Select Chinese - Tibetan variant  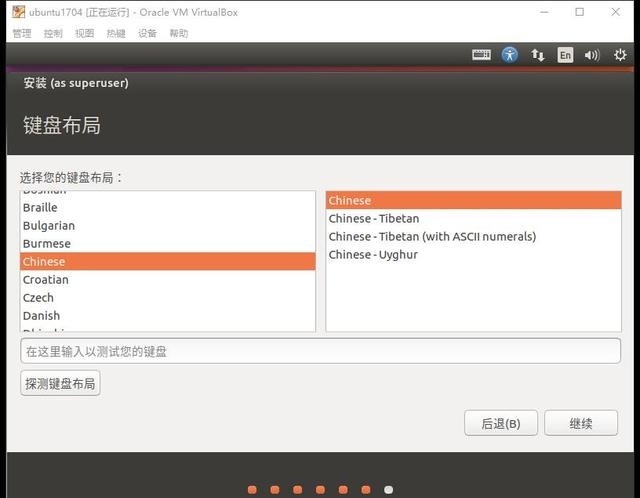coord(374,219)
